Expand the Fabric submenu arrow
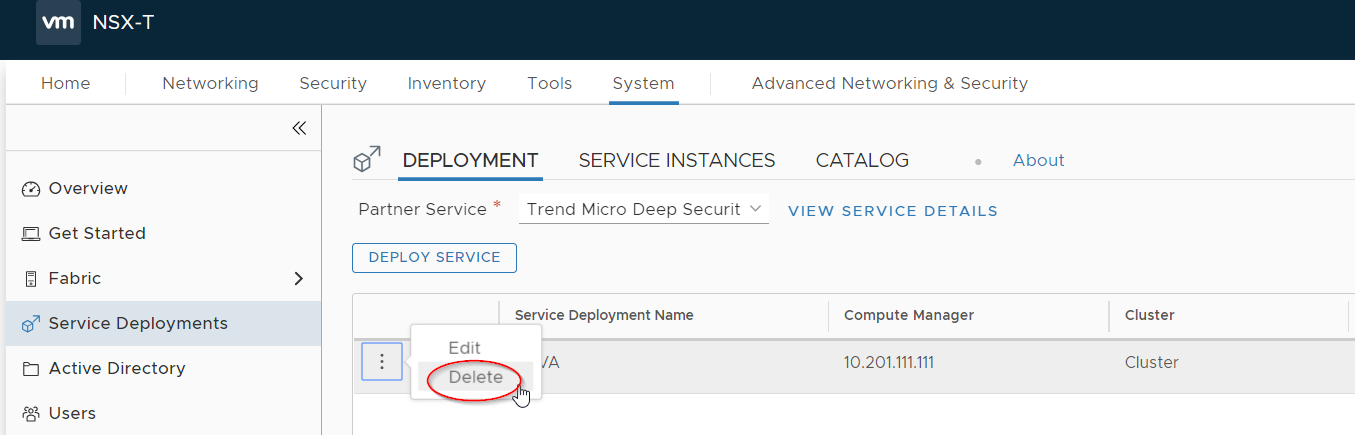Viewport: 1355px width, 435px height. (298, 279)
